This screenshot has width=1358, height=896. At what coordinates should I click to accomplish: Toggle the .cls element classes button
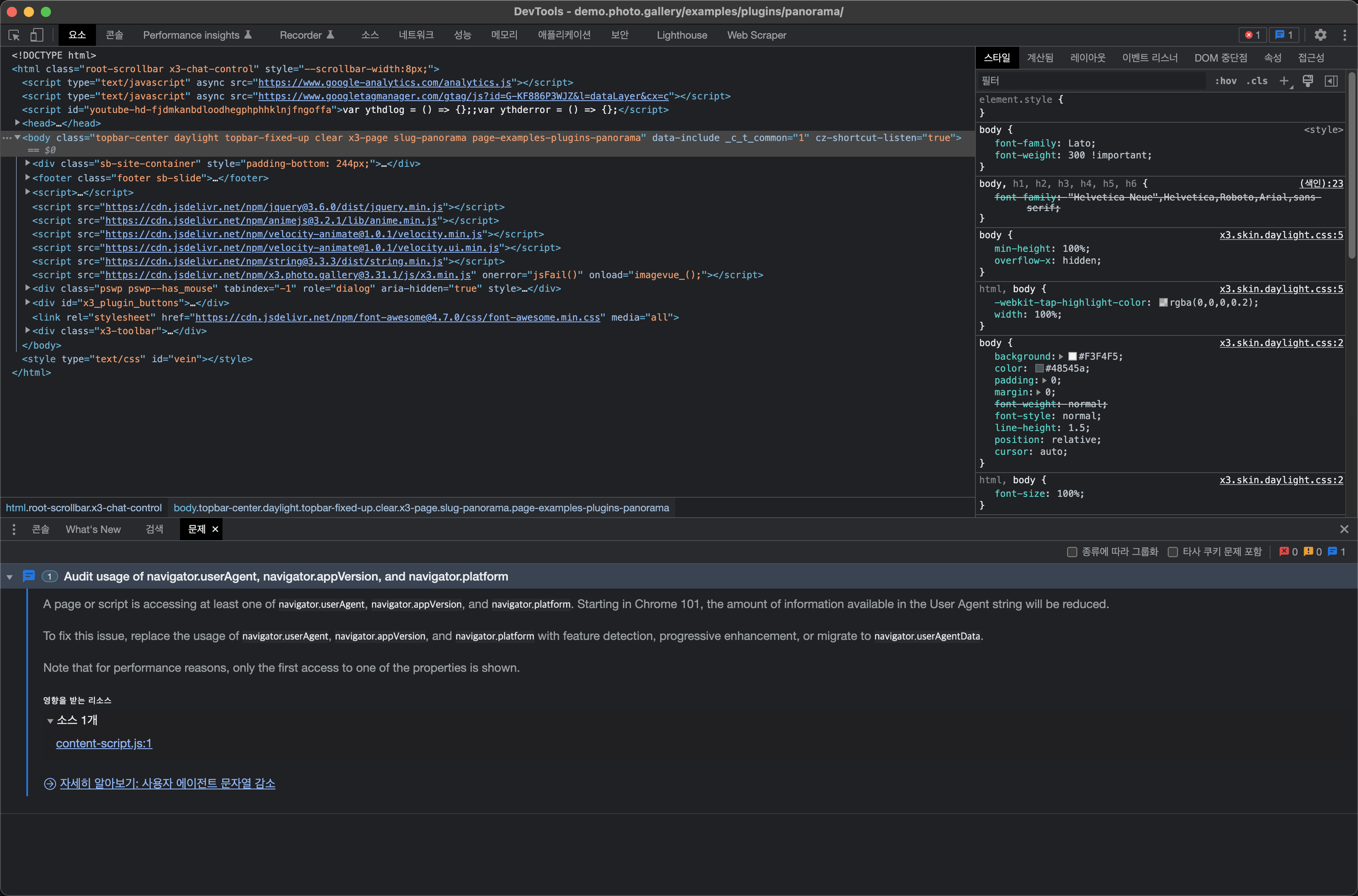pyautogui.click(x=1257, y=81)
